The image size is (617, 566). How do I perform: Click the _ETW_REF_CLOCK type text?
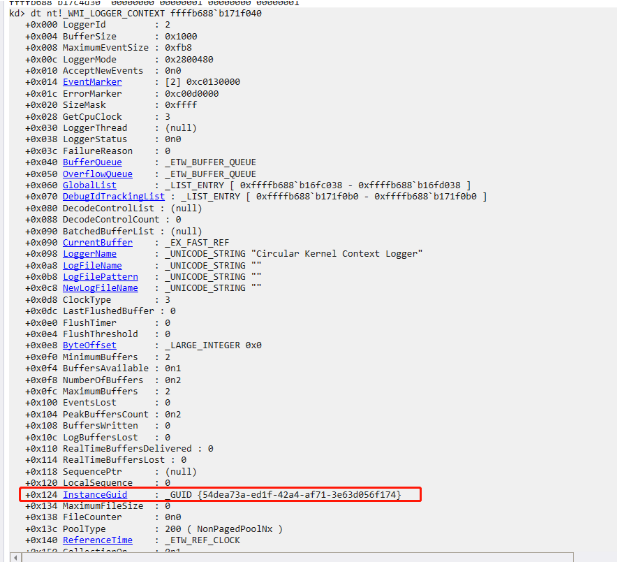(202, 540)
